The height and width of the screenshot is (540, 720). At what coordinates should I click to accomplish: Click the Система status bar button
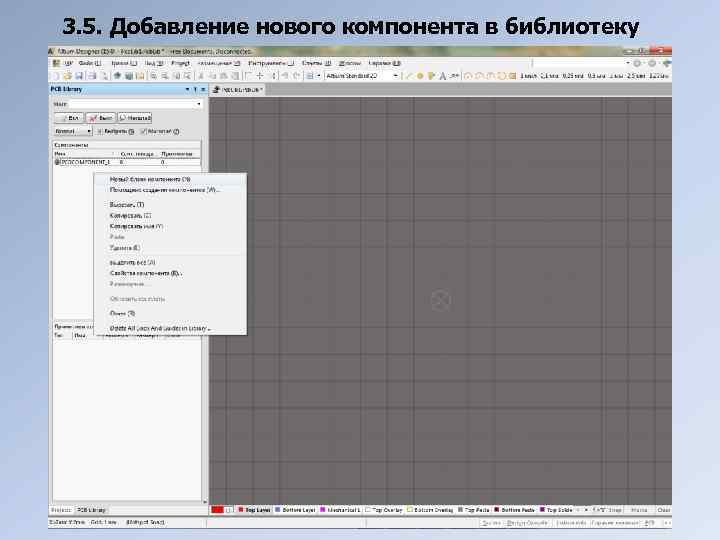tap(491, 523)
